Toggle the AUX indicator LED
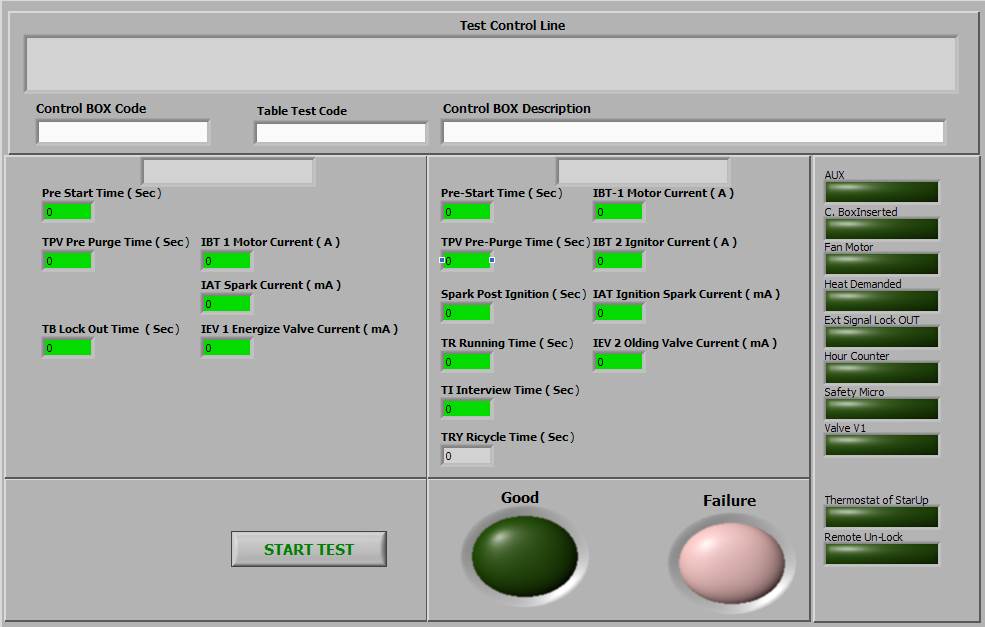This screenshot has height=627, width=985. pos(881,192)
